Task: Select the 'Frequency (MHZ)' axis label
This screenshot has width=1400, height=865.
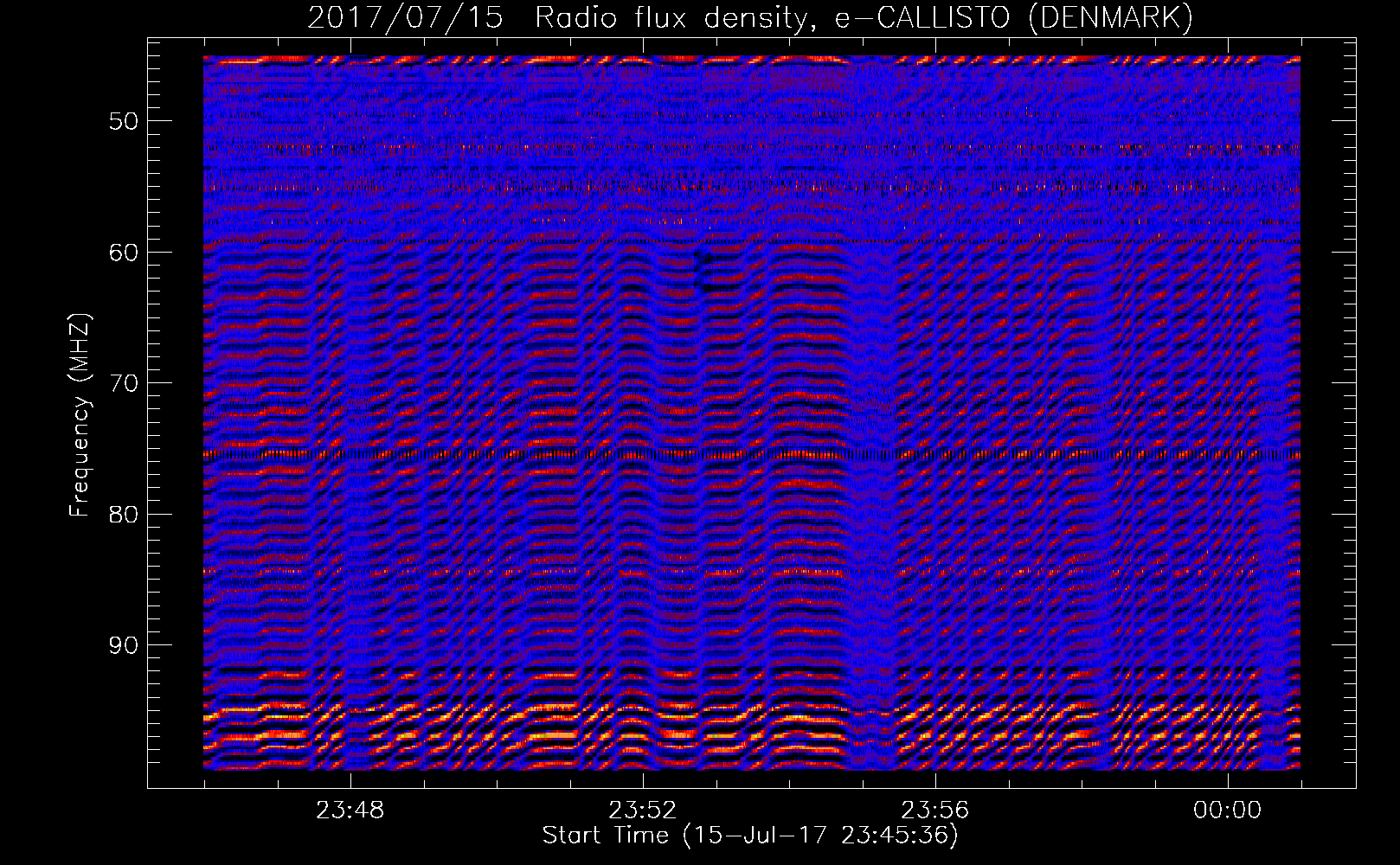Action: click(80, 415)
